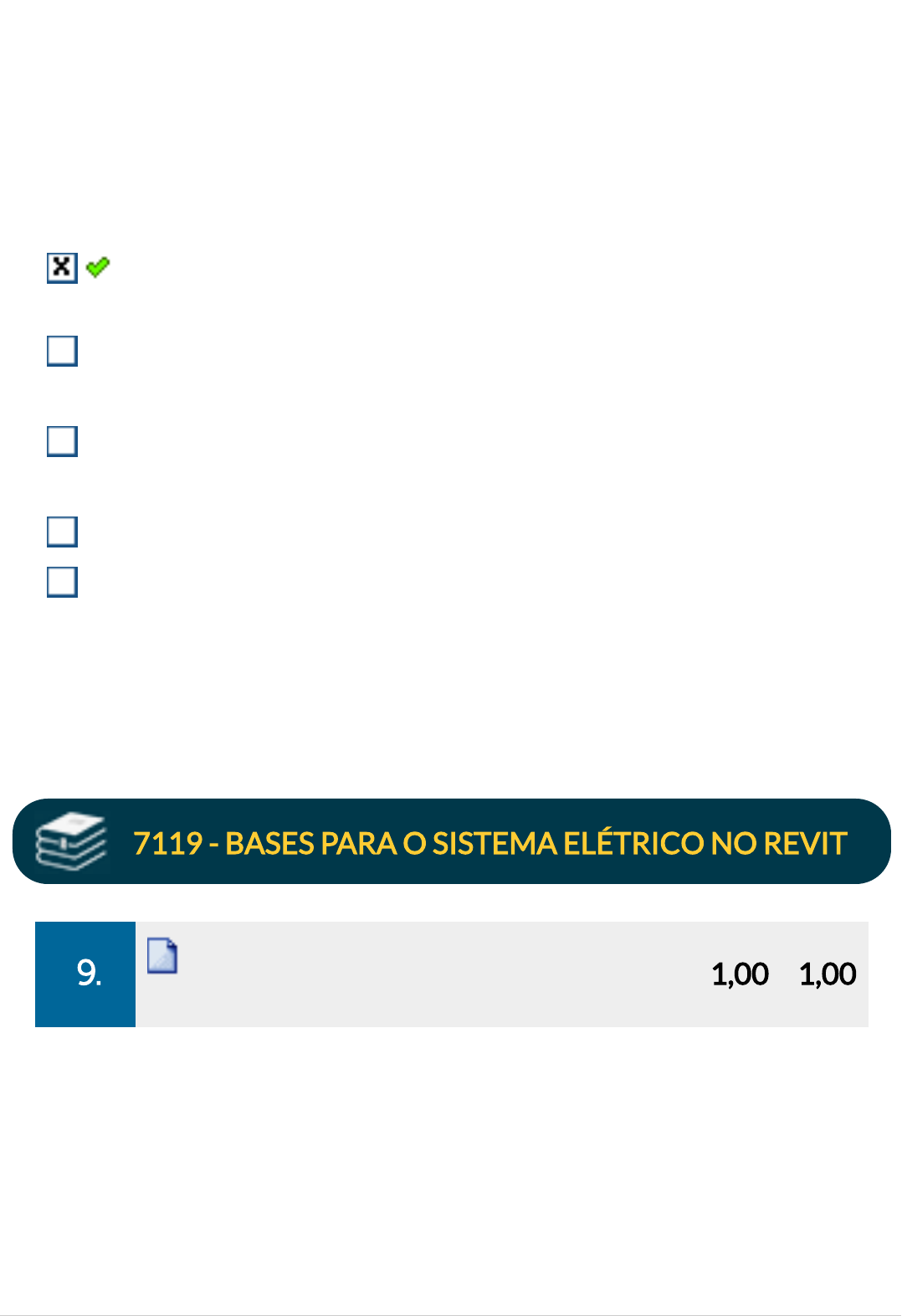The image size is (902, 1316).
Task: Click the first 1,00 score value
Action: [740, 974]
